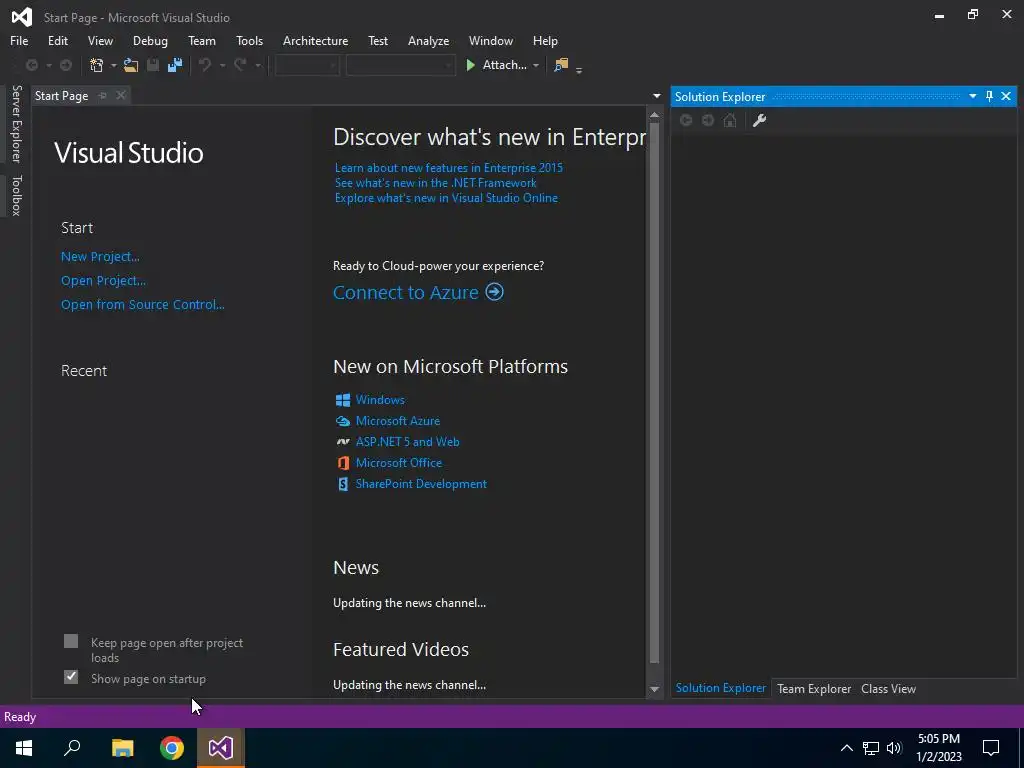Click the Navigate Backward toolbar icon
Viewport: 1024px width, 768px height.
click(31, 65)
